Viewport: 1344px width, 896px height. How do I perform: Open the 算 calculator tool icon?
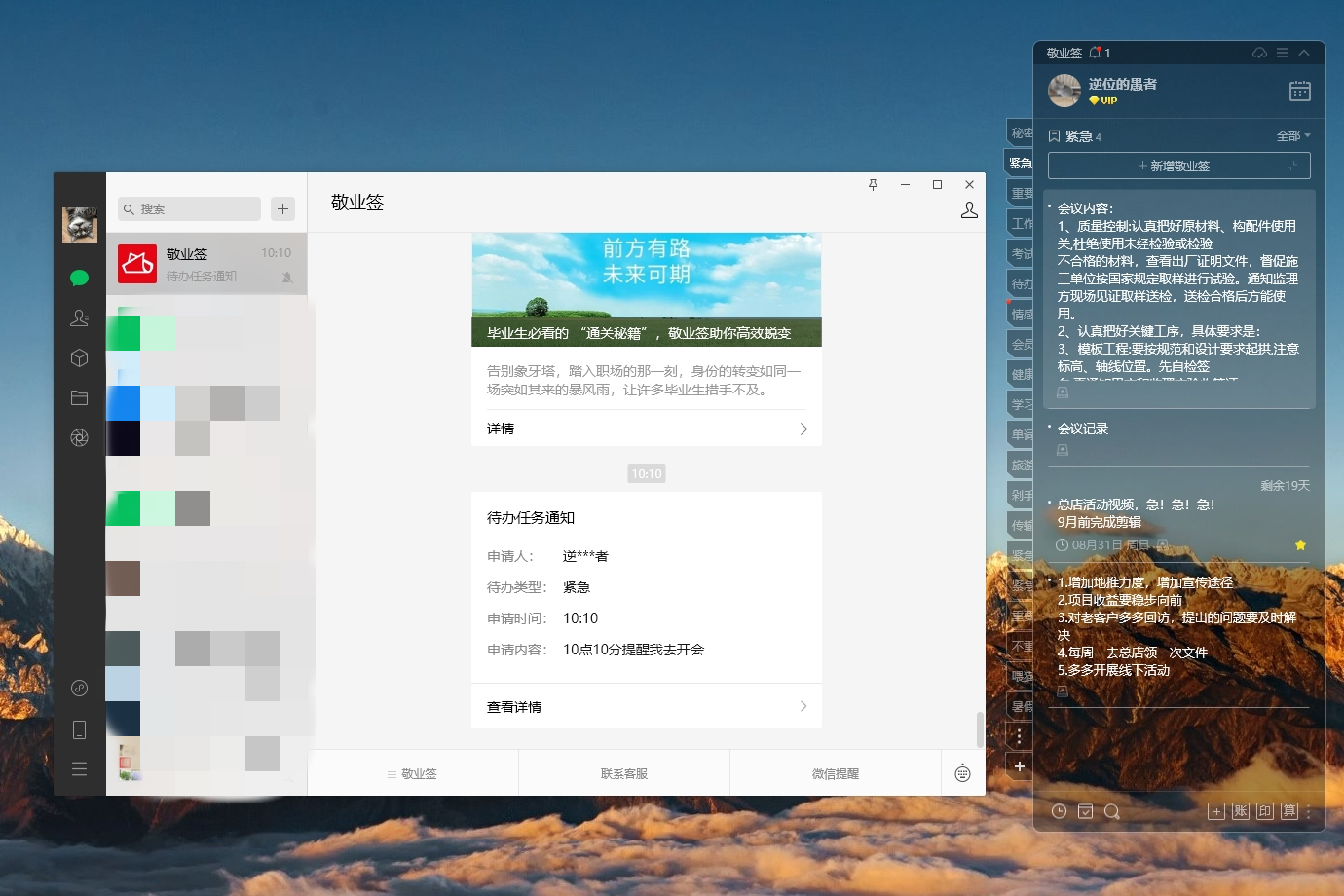click(1289, 811)
